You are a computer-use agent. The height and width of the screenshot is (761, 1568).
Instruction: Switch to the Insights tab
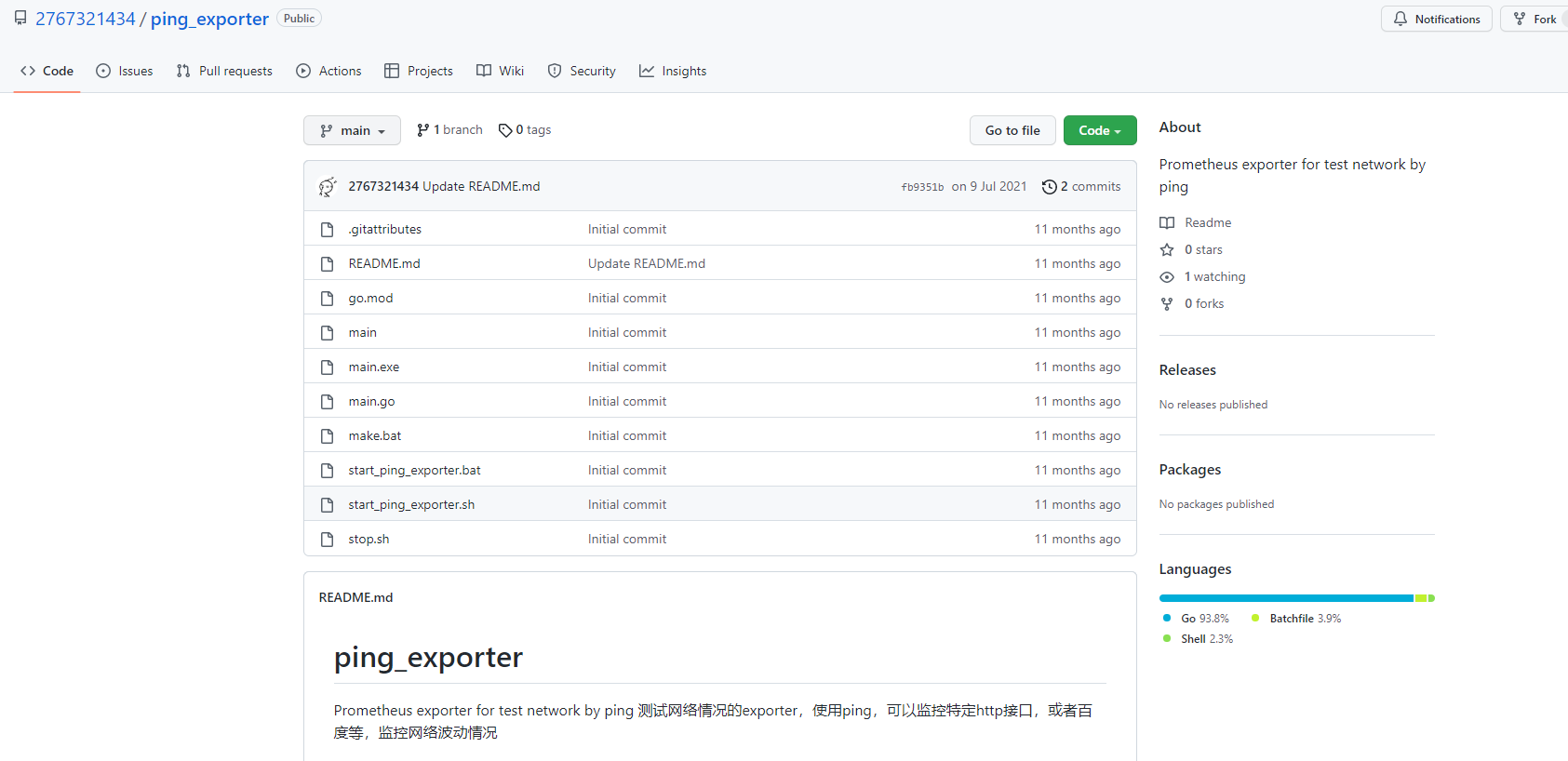point(673,71)
